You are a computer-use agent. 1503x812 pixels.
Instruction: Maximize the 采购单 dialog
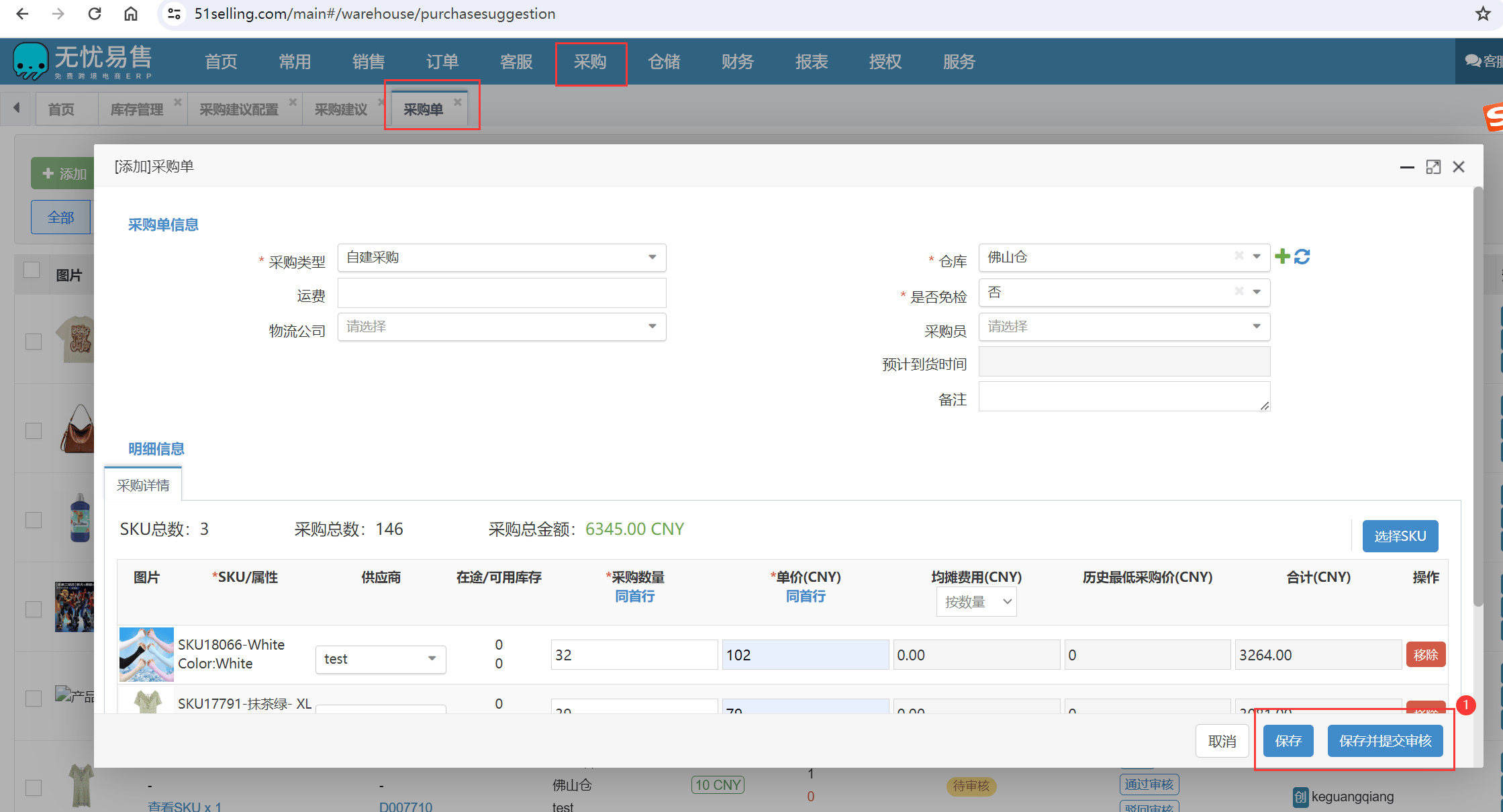[1433, 167]
